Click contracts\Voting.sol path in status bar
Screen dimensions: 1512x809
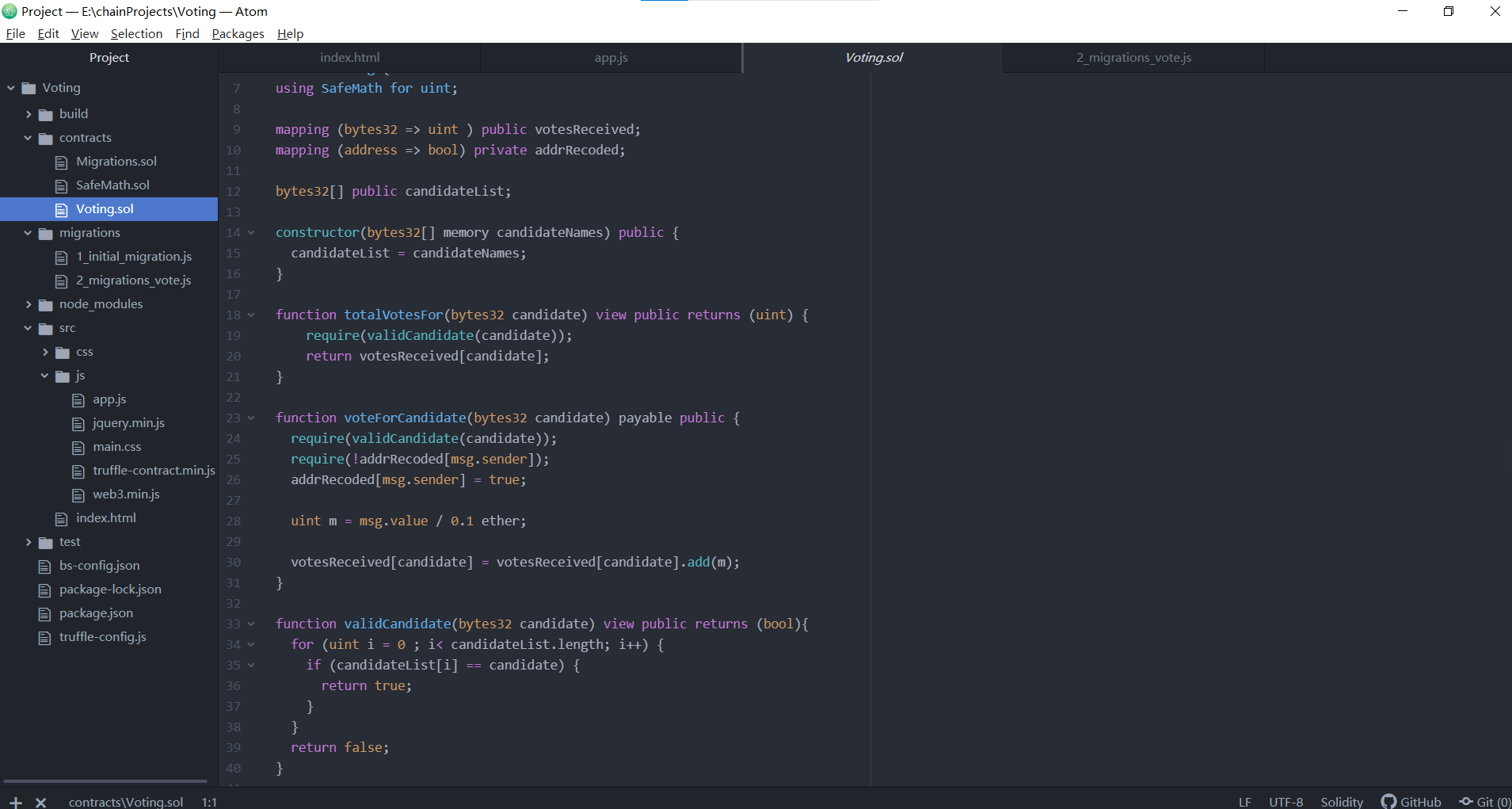126,802
